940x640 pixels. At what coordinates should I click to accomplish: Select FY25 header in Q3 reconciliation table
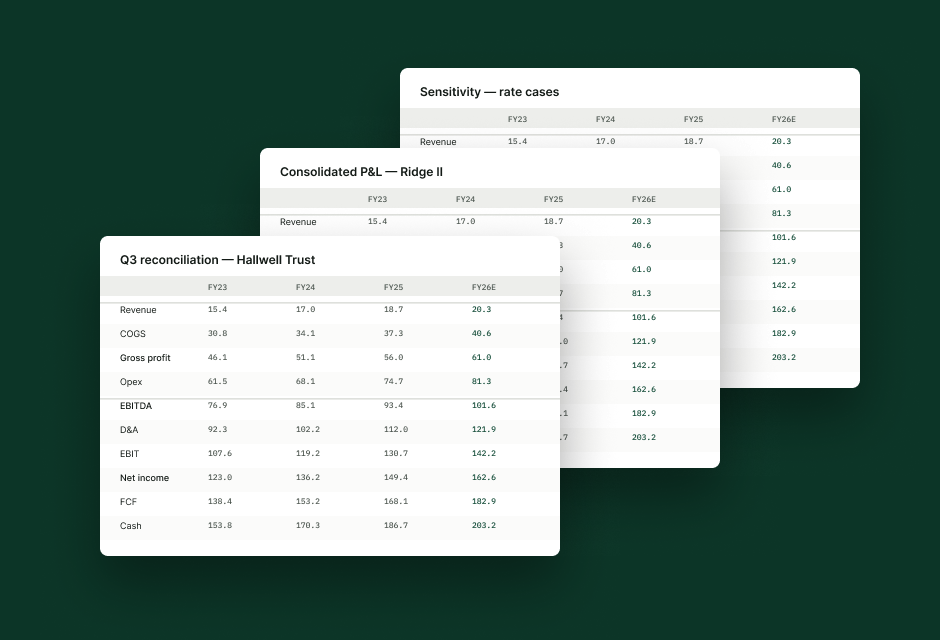tap(393, 287)
